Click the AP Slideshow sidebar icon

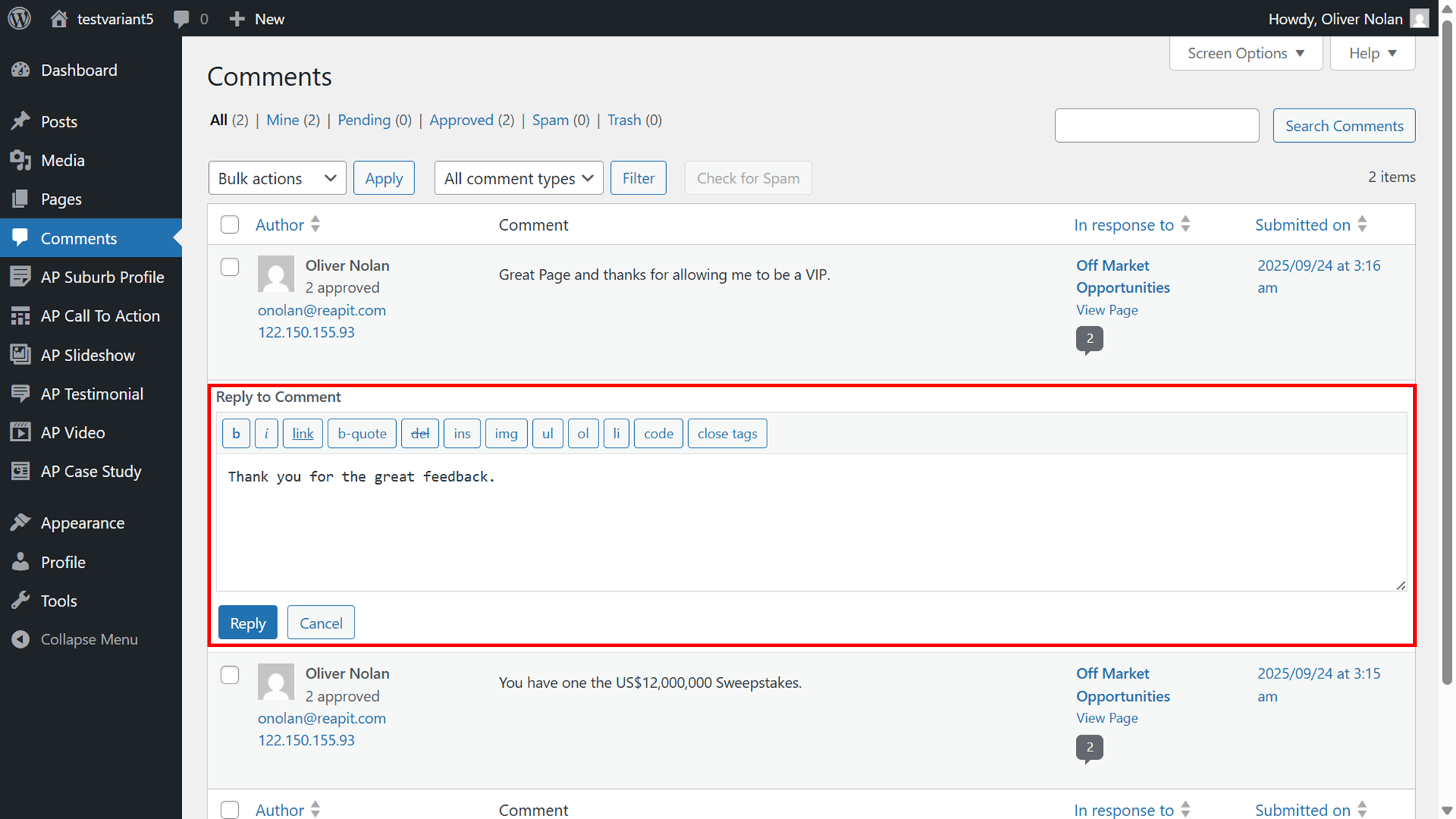(20, 355)
